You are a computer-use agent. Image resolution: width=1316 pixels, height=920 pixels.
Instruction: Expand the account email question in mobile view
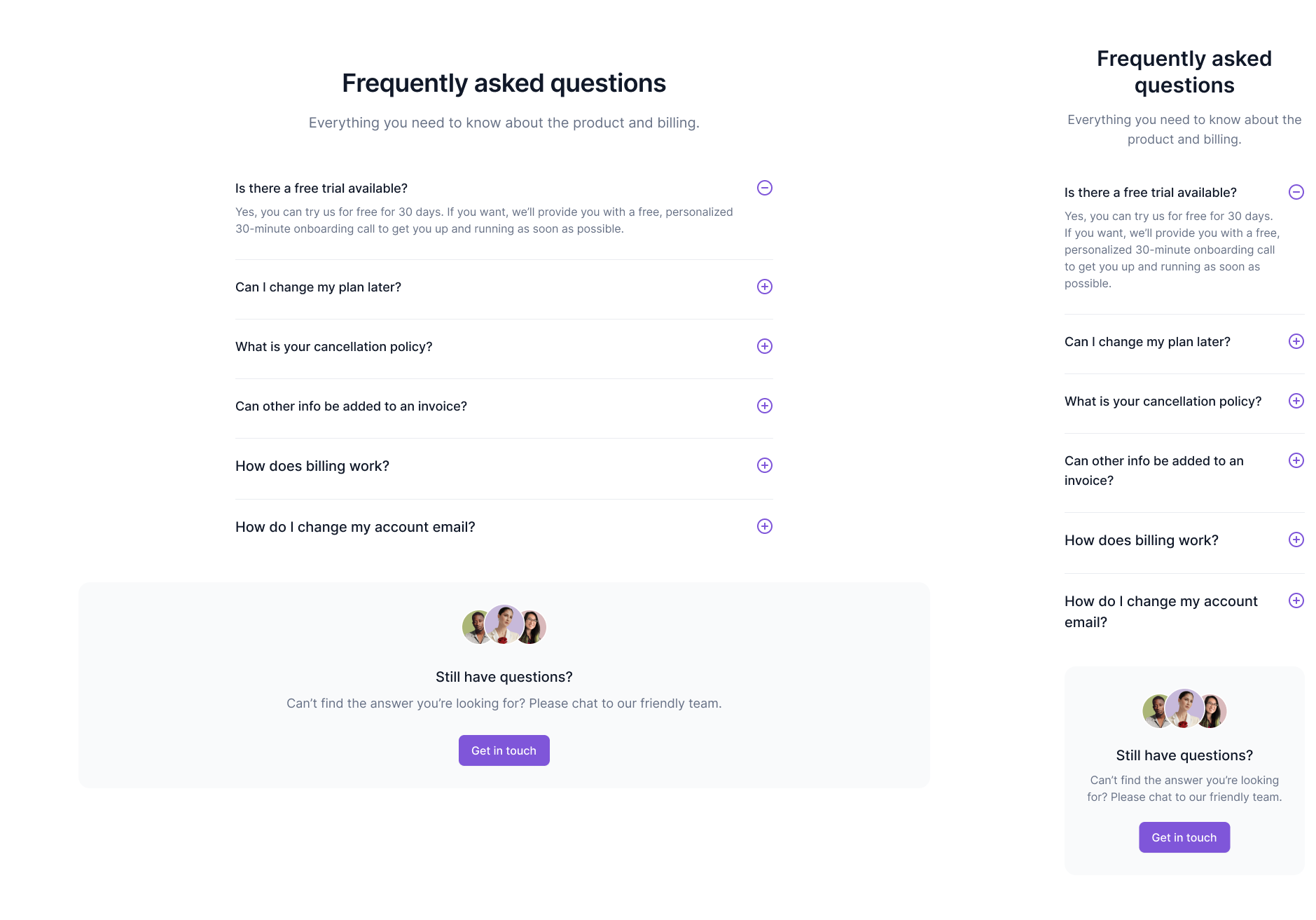tap(1297, 600)
